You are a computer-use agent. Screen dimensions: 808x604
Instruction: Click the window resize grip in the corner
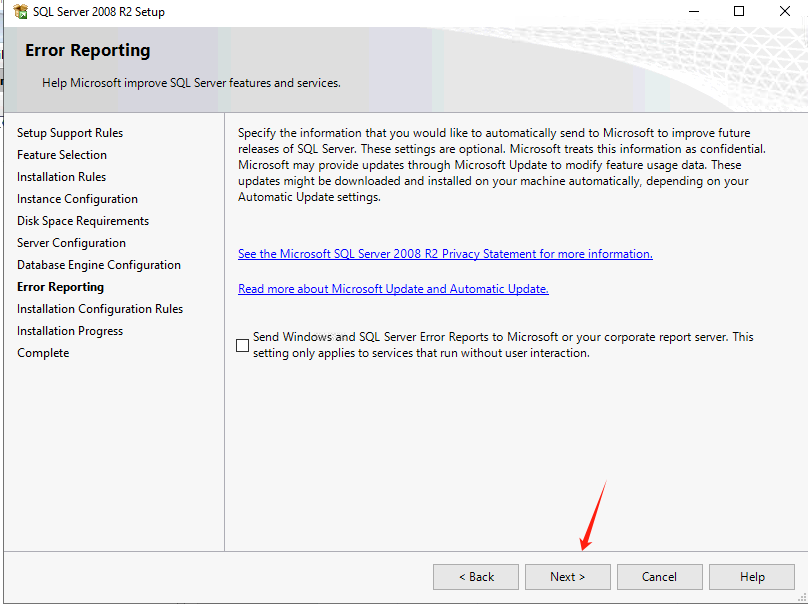click(x=801, y=597)
